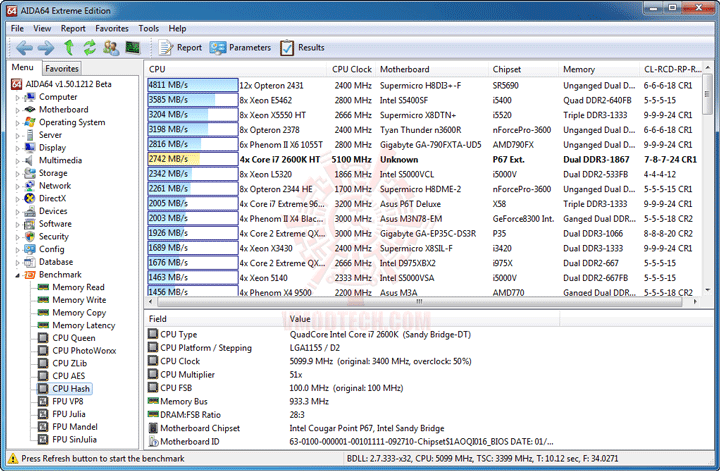Screen dimensions: 720x471
Task: Sort by the CPU Clock column header
Action: (351, 69)
